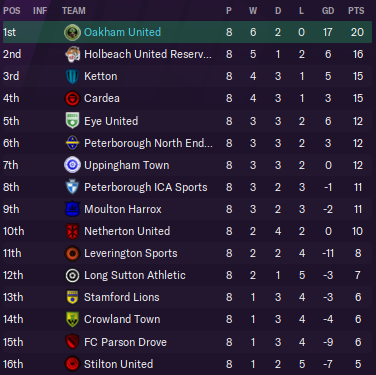This screenshot has width=376, height=375.
Task: Click the Ketton club crest
Action: pos(72,76)
